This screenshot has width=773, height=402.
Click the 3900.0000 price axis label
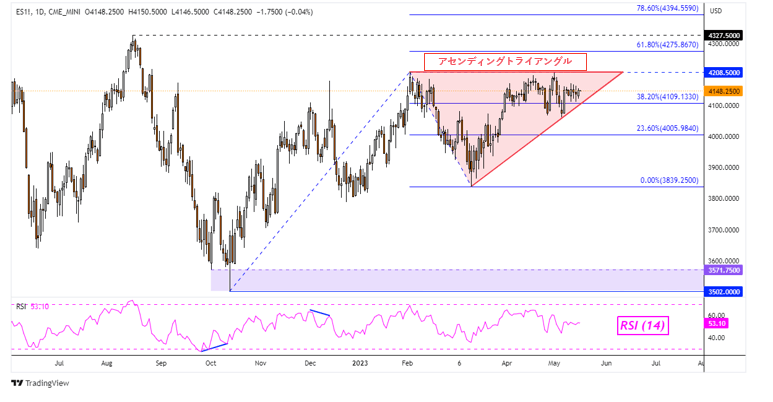tap(724, 168)
